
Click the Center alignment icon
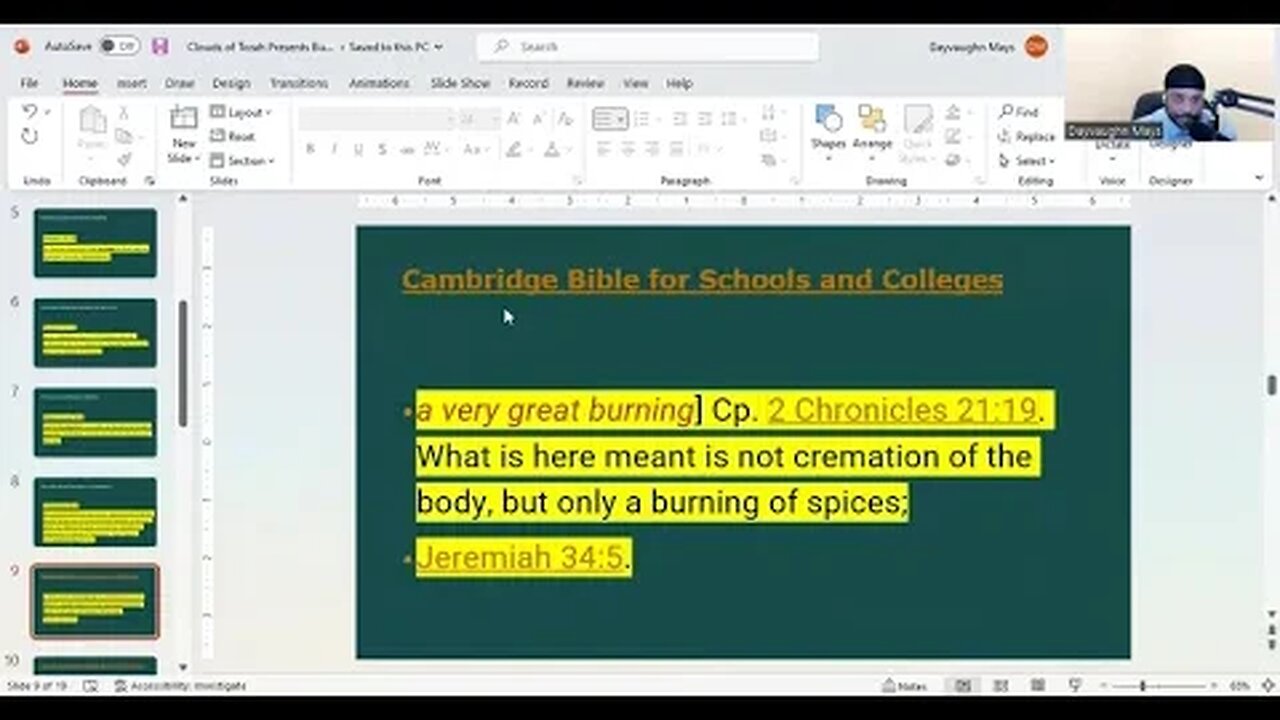(628, 150)
